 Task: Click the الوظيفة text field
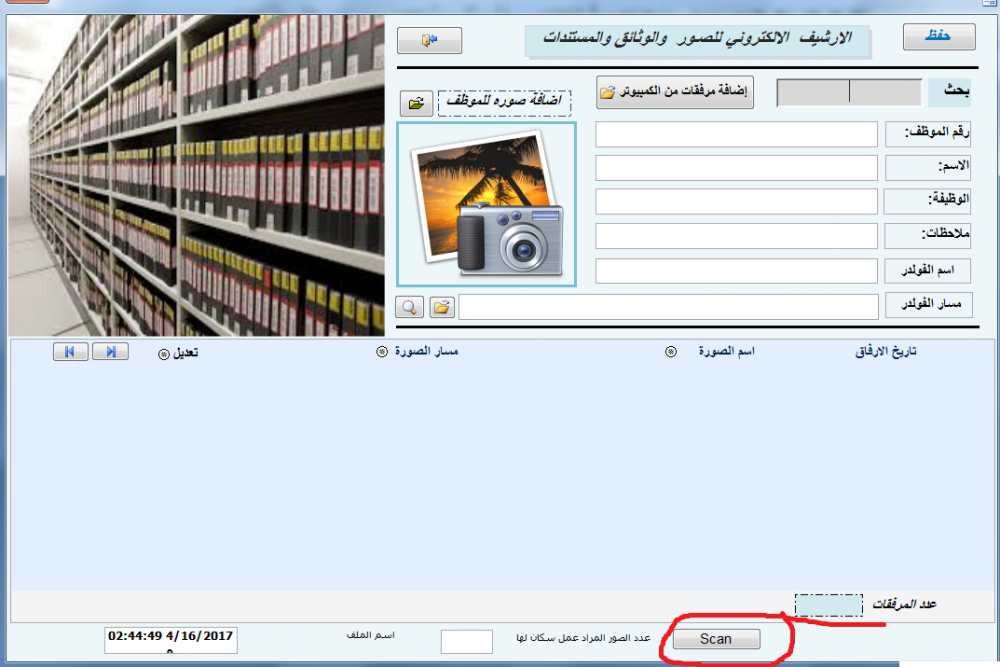(736, 202)
